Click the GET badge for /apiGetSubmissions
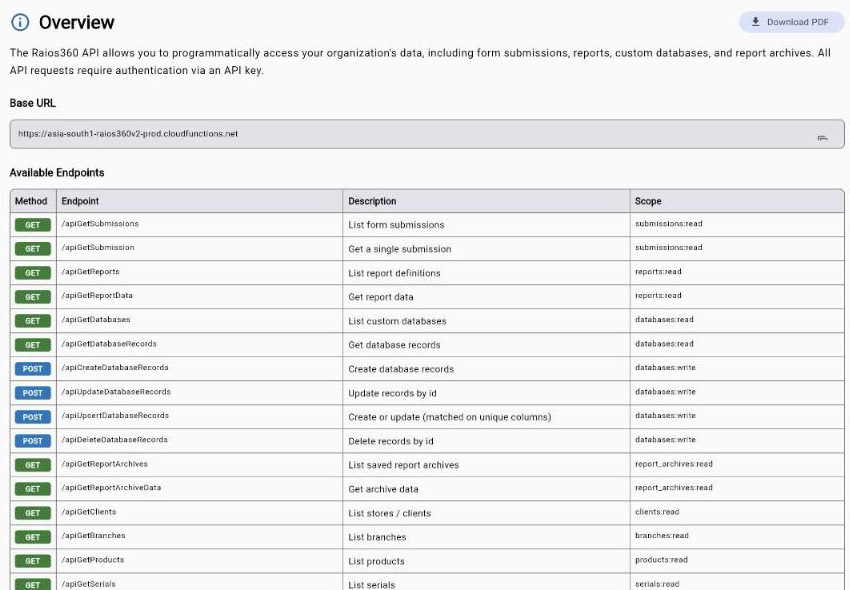The image size is (850, 590). [x=33, y=225]
